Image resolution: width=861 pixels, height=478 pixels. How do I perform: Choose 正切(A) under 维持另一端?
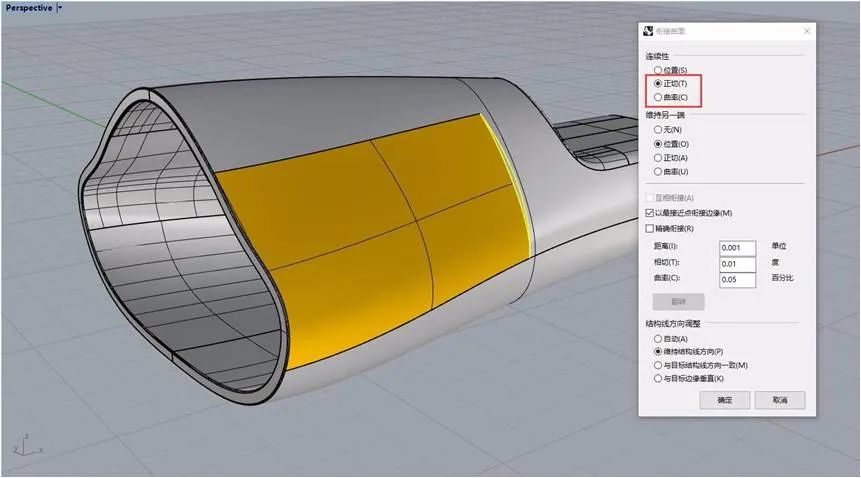tap(657, 158)
